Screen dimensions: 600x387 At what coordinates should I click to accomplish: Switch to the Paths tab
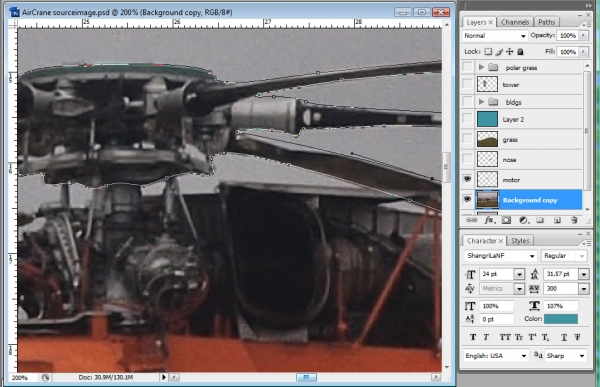[x=546, y=22]
